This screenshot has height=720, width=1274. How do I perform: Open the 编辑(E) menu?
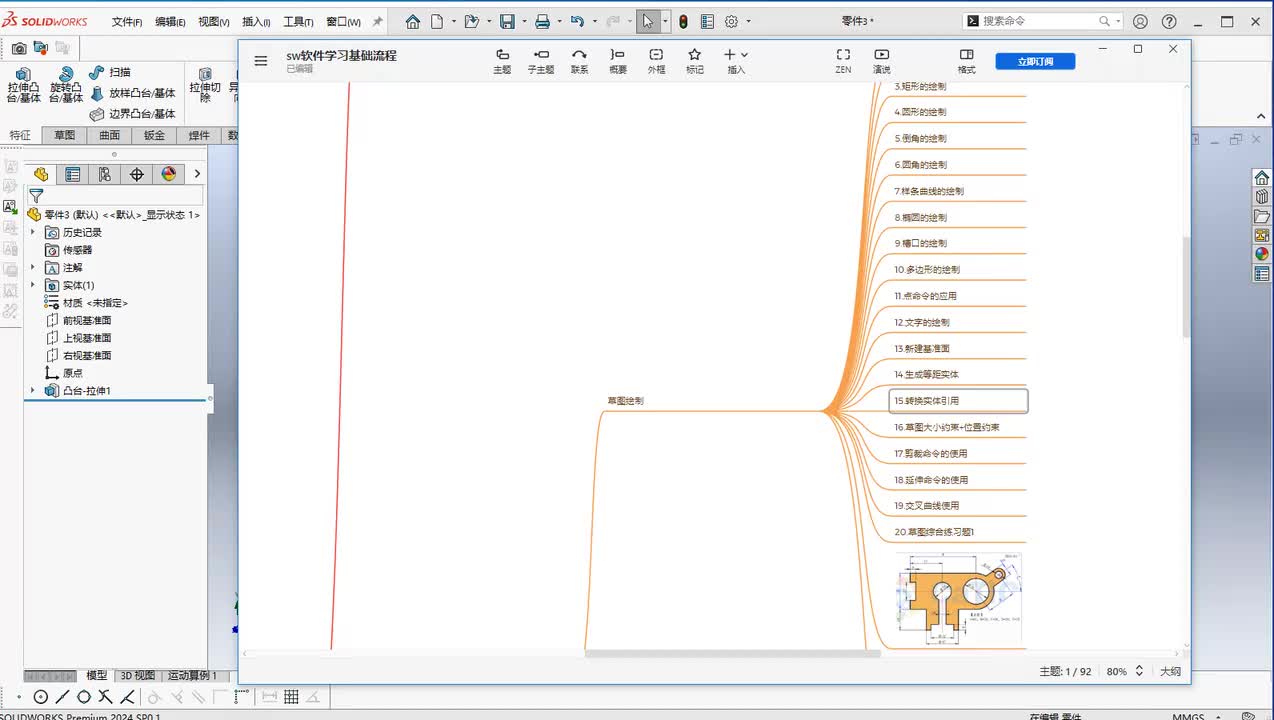[x=170, y=21]
